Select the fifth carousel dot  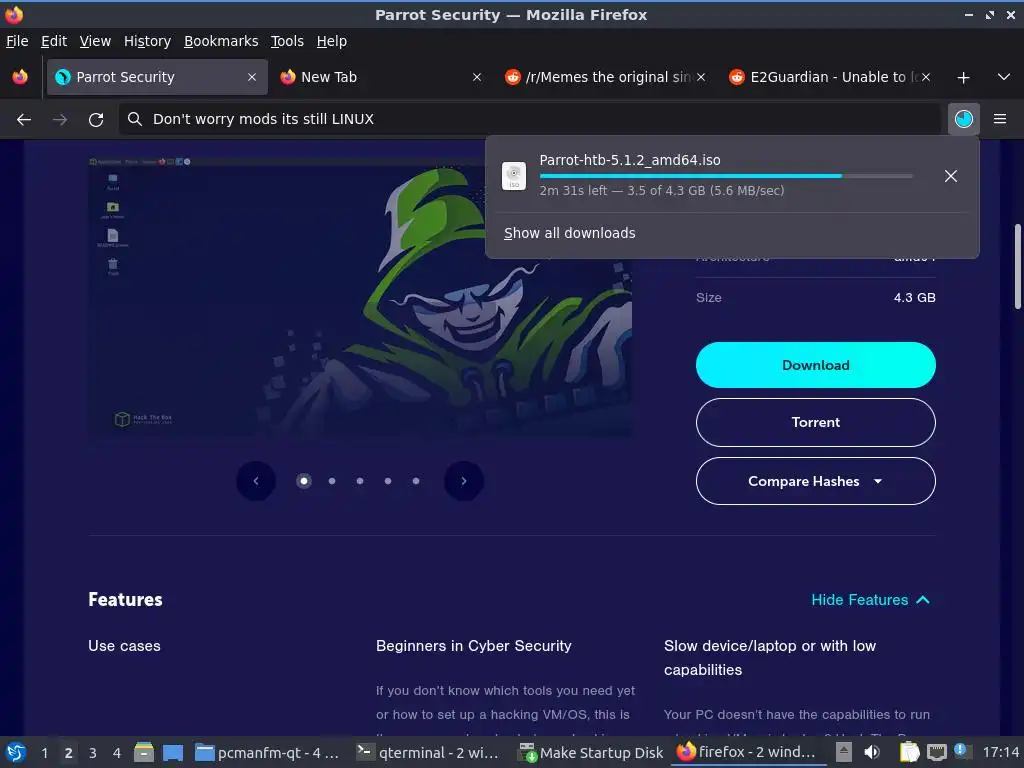(x=416, y=481)
